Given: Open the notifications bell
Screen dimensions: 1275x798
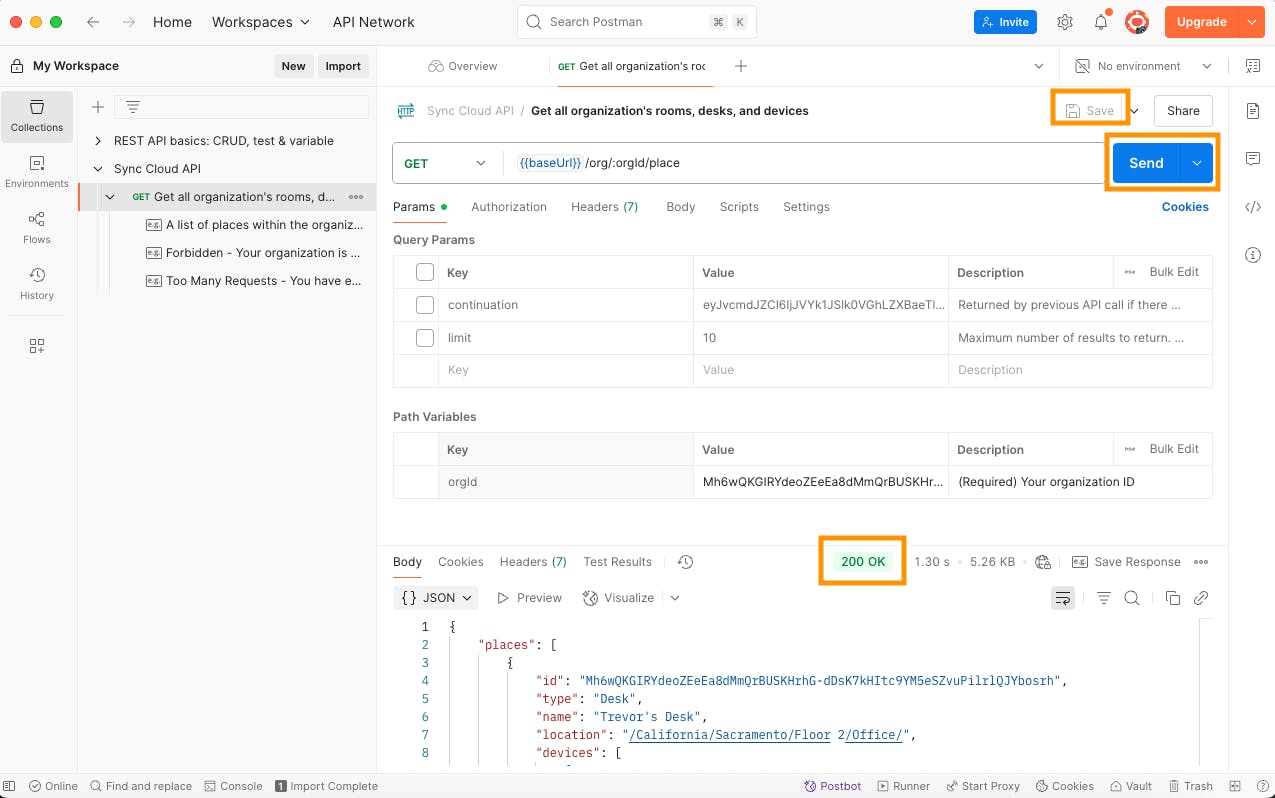Looking at the screenshot, I should (x=1101, y=22).
